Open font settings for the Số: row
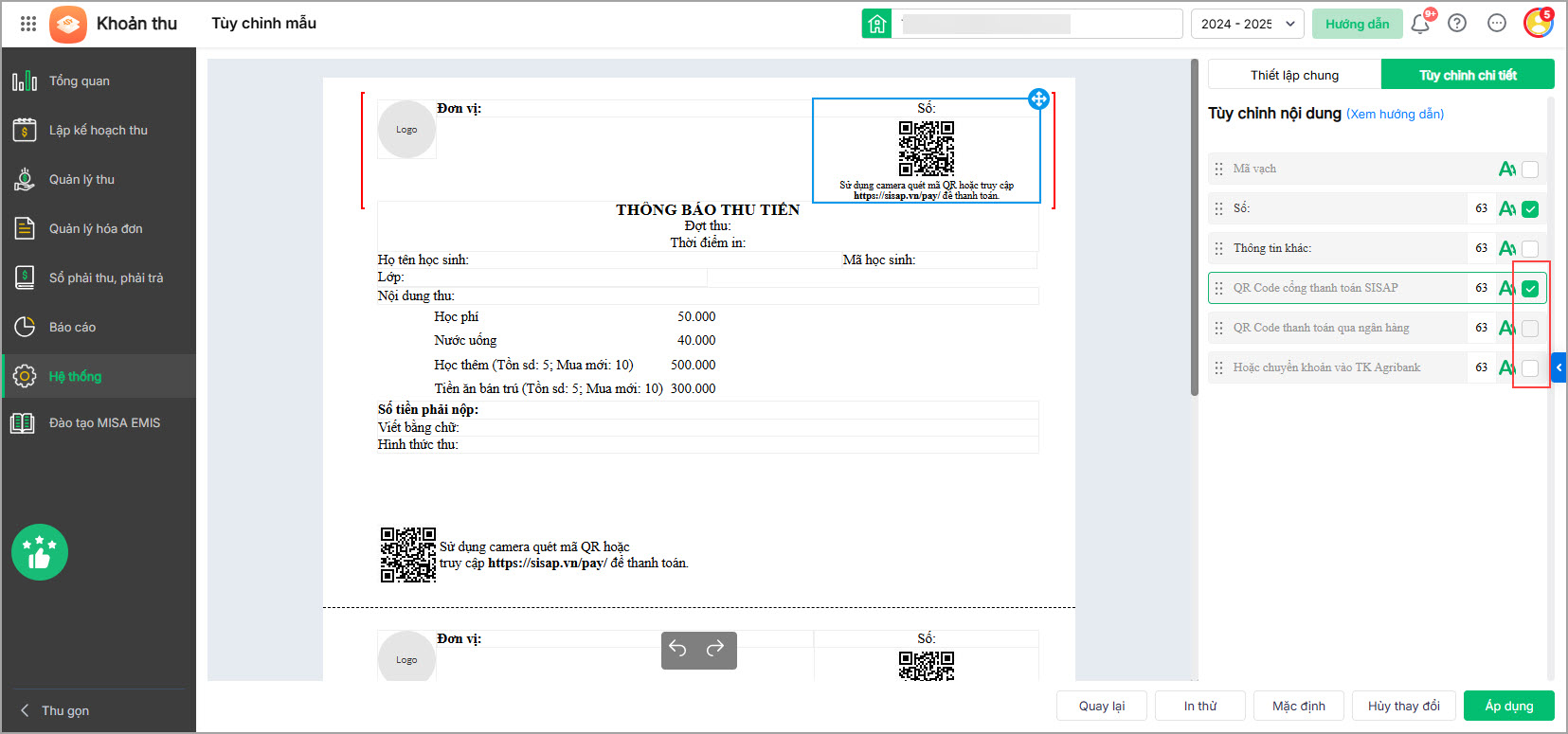 pyautogui.click(x=1506, y=208)
